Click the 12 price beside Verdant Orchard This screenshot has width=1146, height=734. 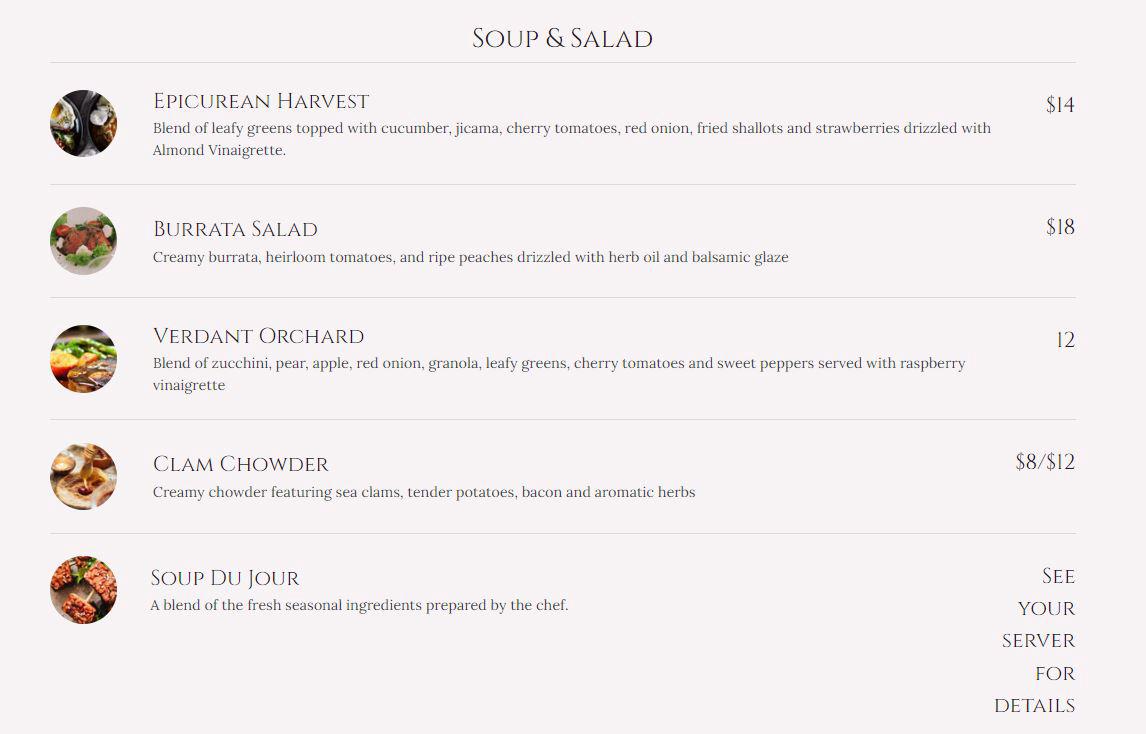point(1064,340)
